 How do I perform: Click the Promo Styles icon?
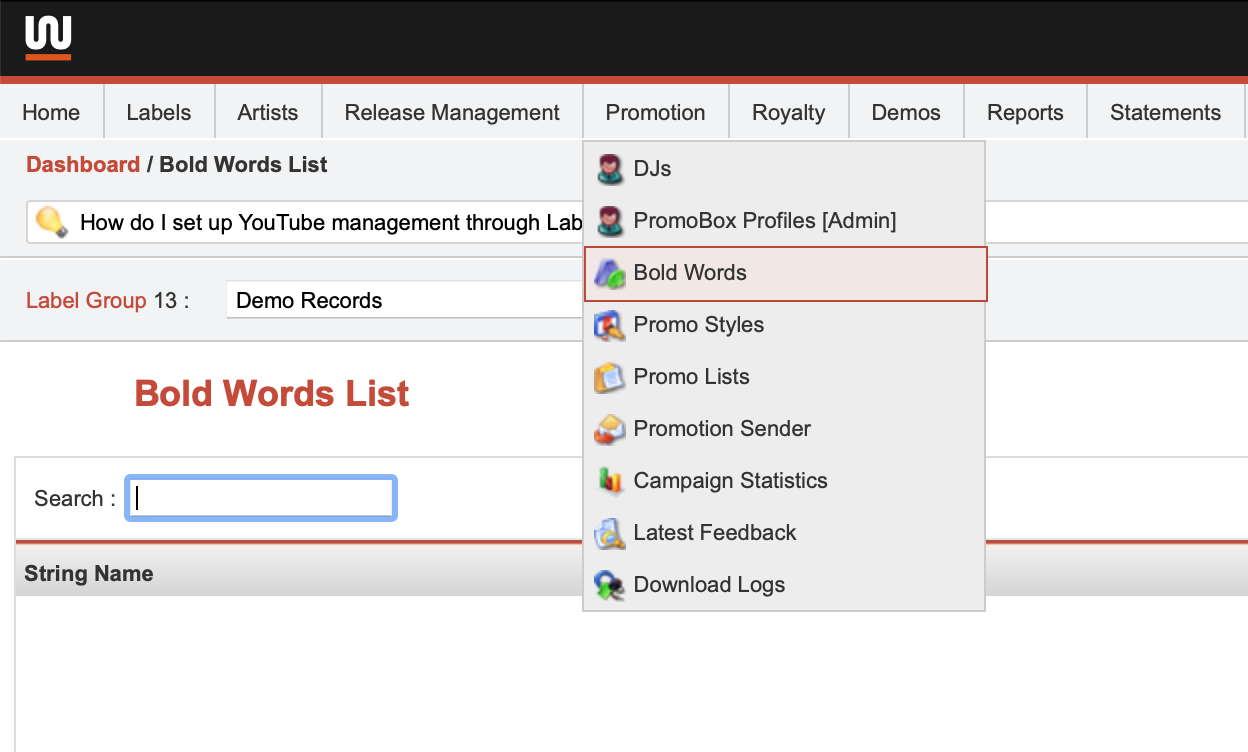tap(609, 325)
